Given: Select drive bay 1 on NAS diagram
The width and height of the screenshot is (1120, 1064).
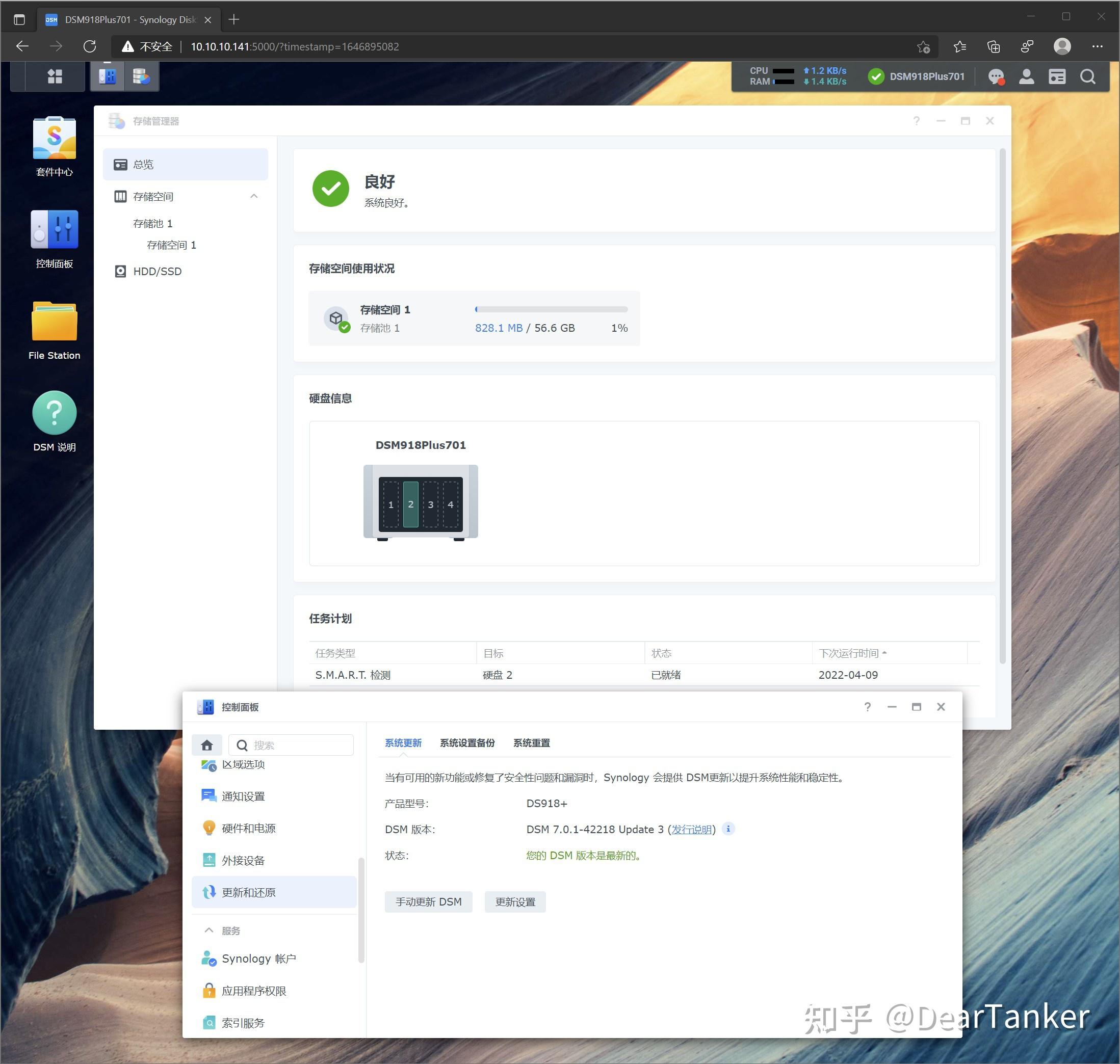Looking at the screenshot, I should 391,504.
